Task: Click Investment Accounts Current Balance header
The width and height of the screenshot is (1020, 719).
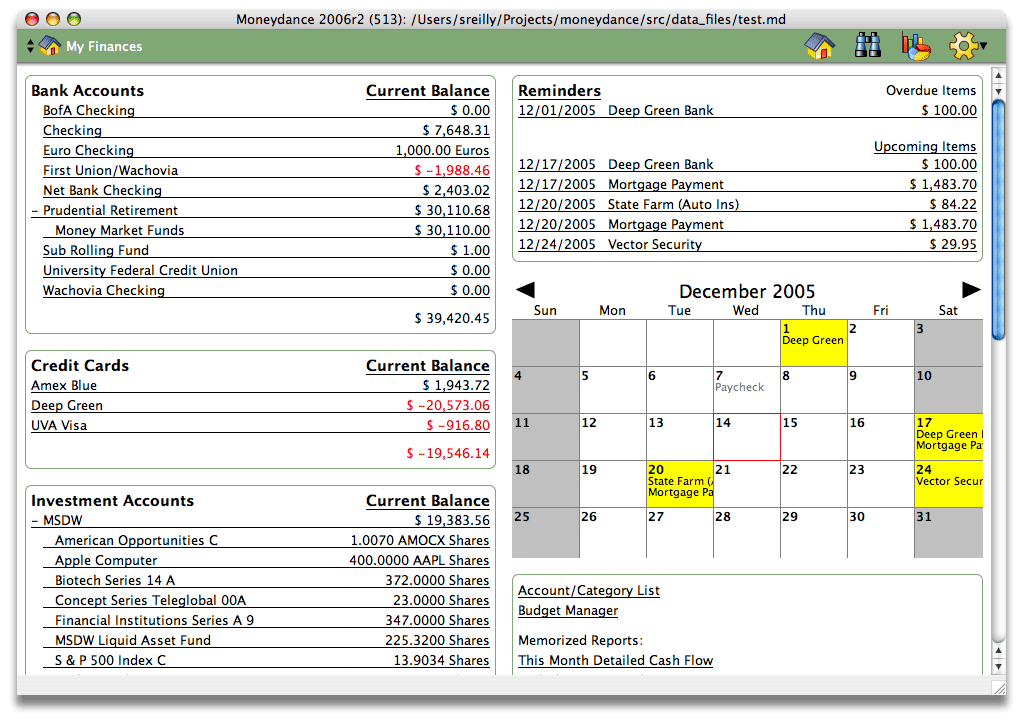Action: coord(427,500)
